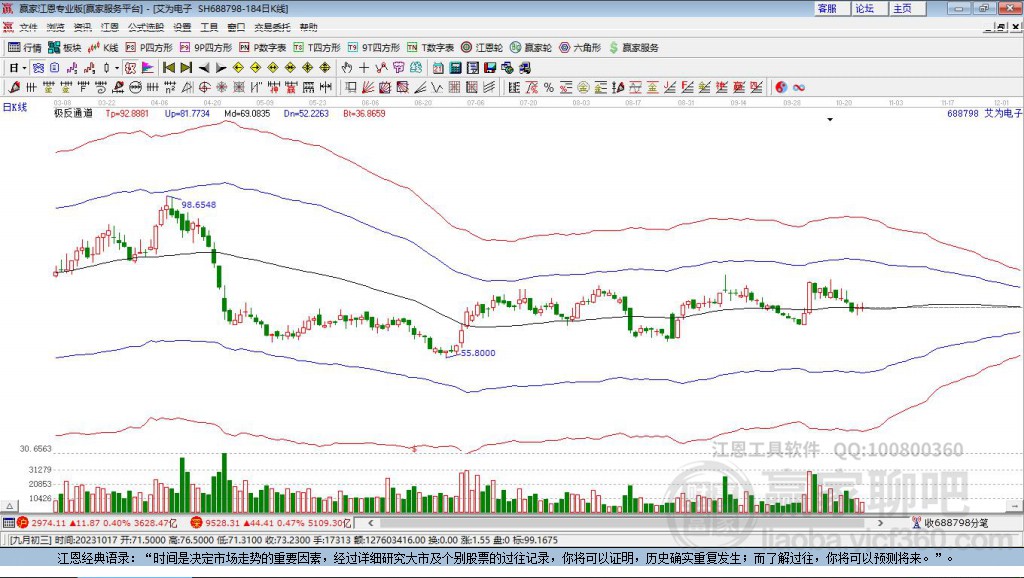1024x578 pixels.
Task: Open the 交易委托 menu
Action: click(x=272, y=27)
